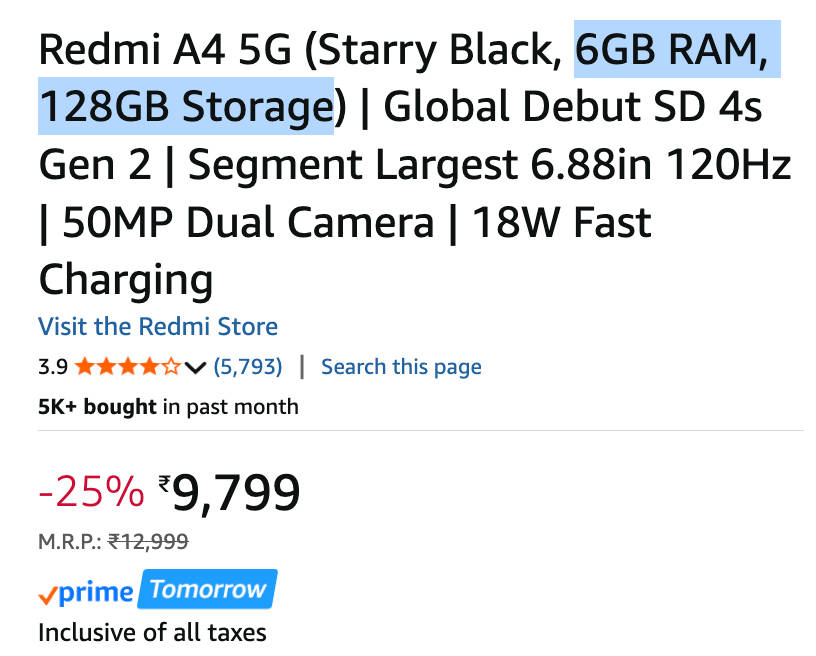
Task: Click the M.R.P. label text
Action: pyautogui.click(x=70, y=542)
